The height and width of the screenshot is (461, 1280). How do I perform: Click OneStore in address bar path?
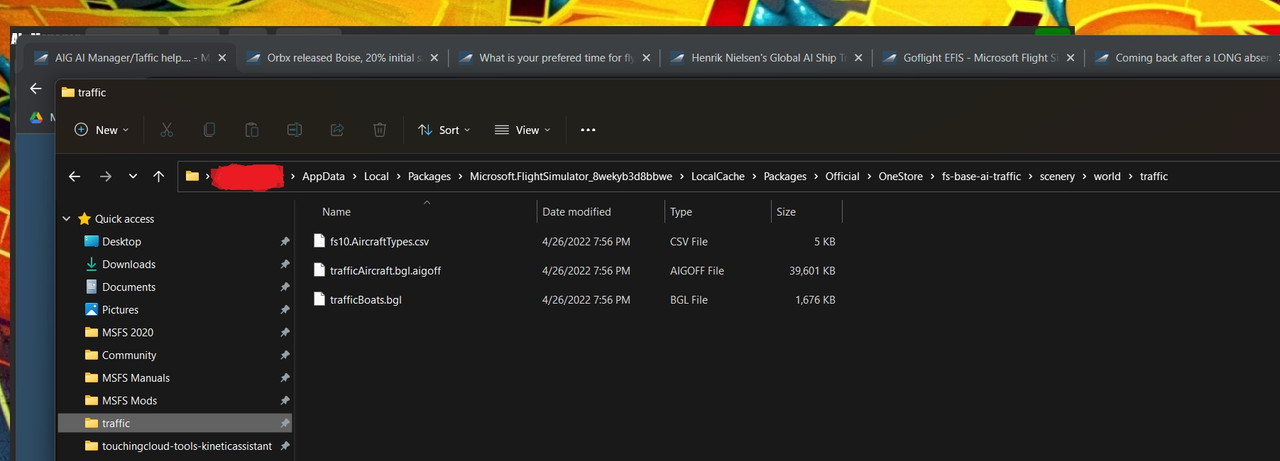pyautogui.click(x=901, y=176)
